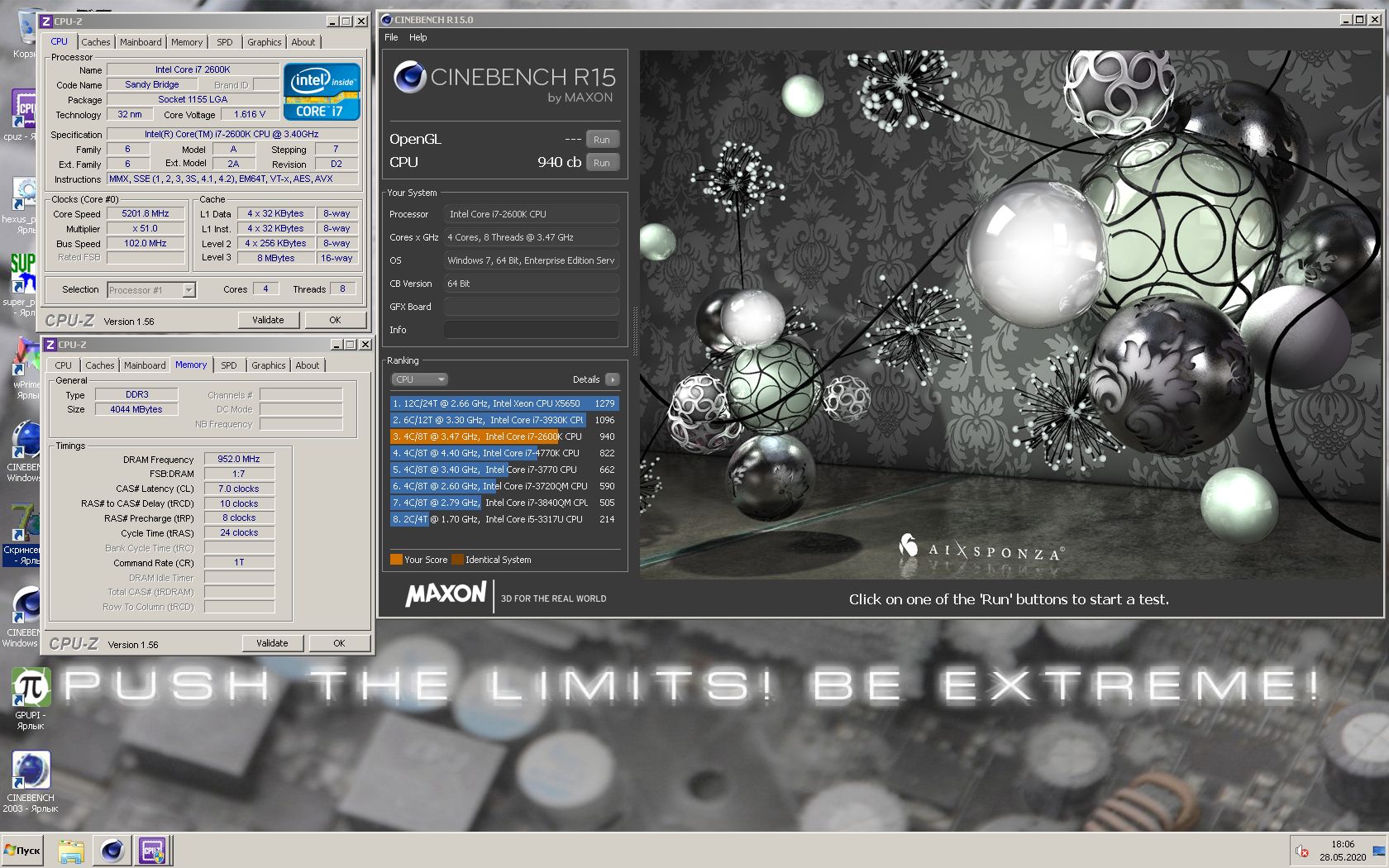Click the rendered spheres scene image
Viewport: 1389px width, 868px height.
pyautogui.click(x=1010, y=314)
